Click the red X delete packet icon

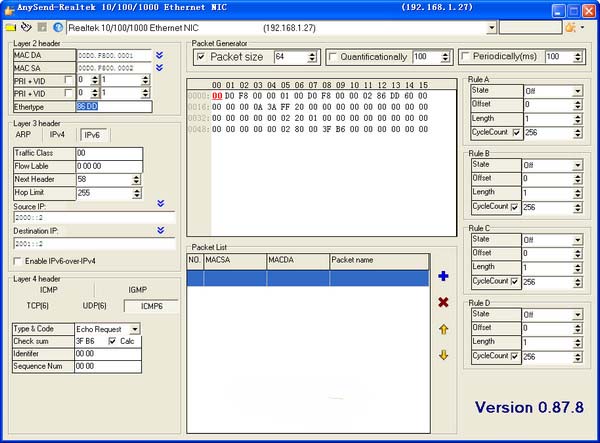[443, 302]
